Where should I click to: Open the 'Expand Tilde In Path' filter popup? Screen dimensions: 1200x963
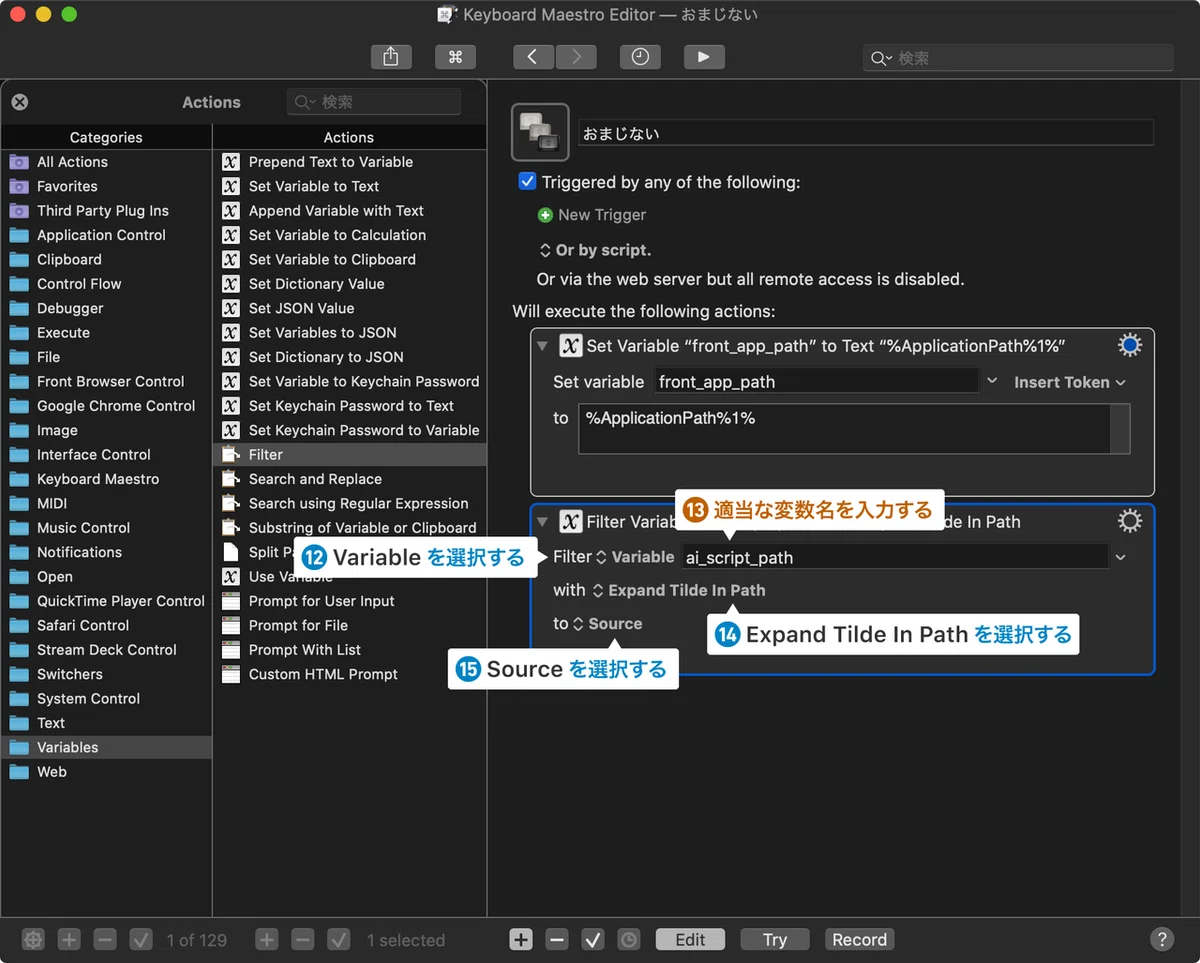[x=679, y=590]
